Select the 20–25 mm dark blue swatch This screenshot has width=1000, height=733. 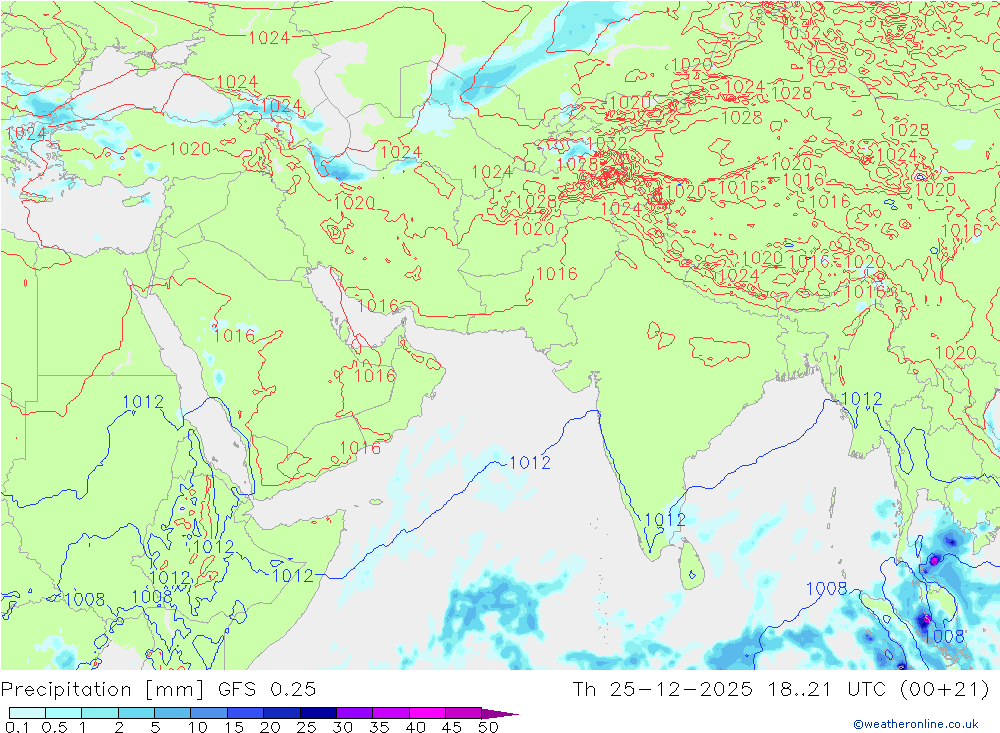pyautogui.click(x=281, y=713)
